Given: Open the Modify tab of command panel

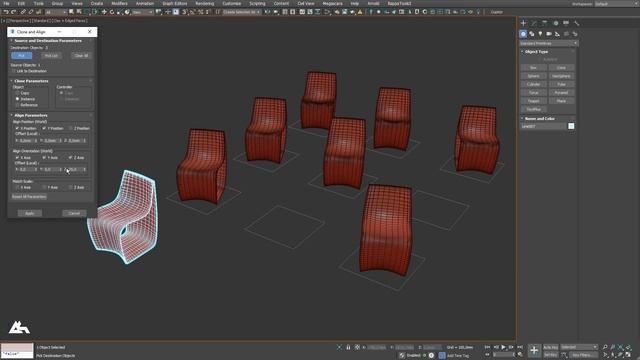Looking at the screenshot, I should click(x=534, y=23).
